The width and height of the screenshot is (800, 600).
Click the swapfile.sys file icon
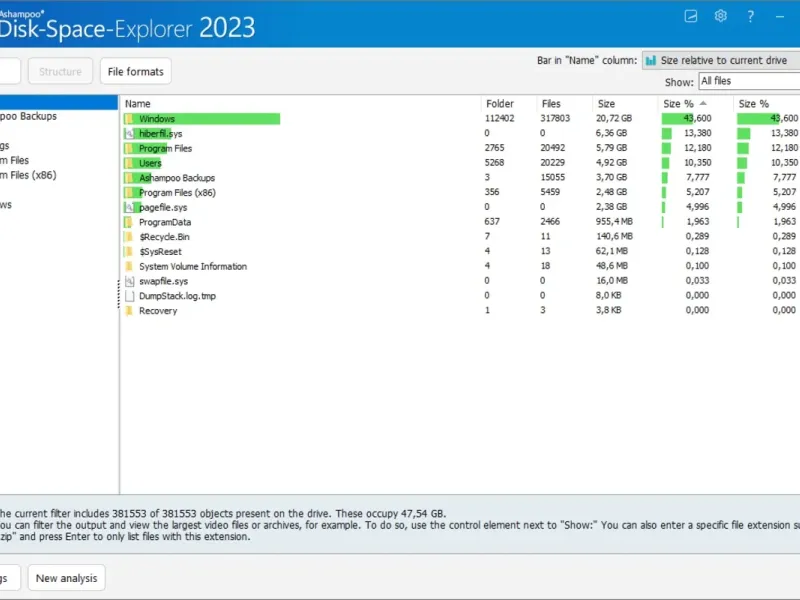[x=129, y=281]
